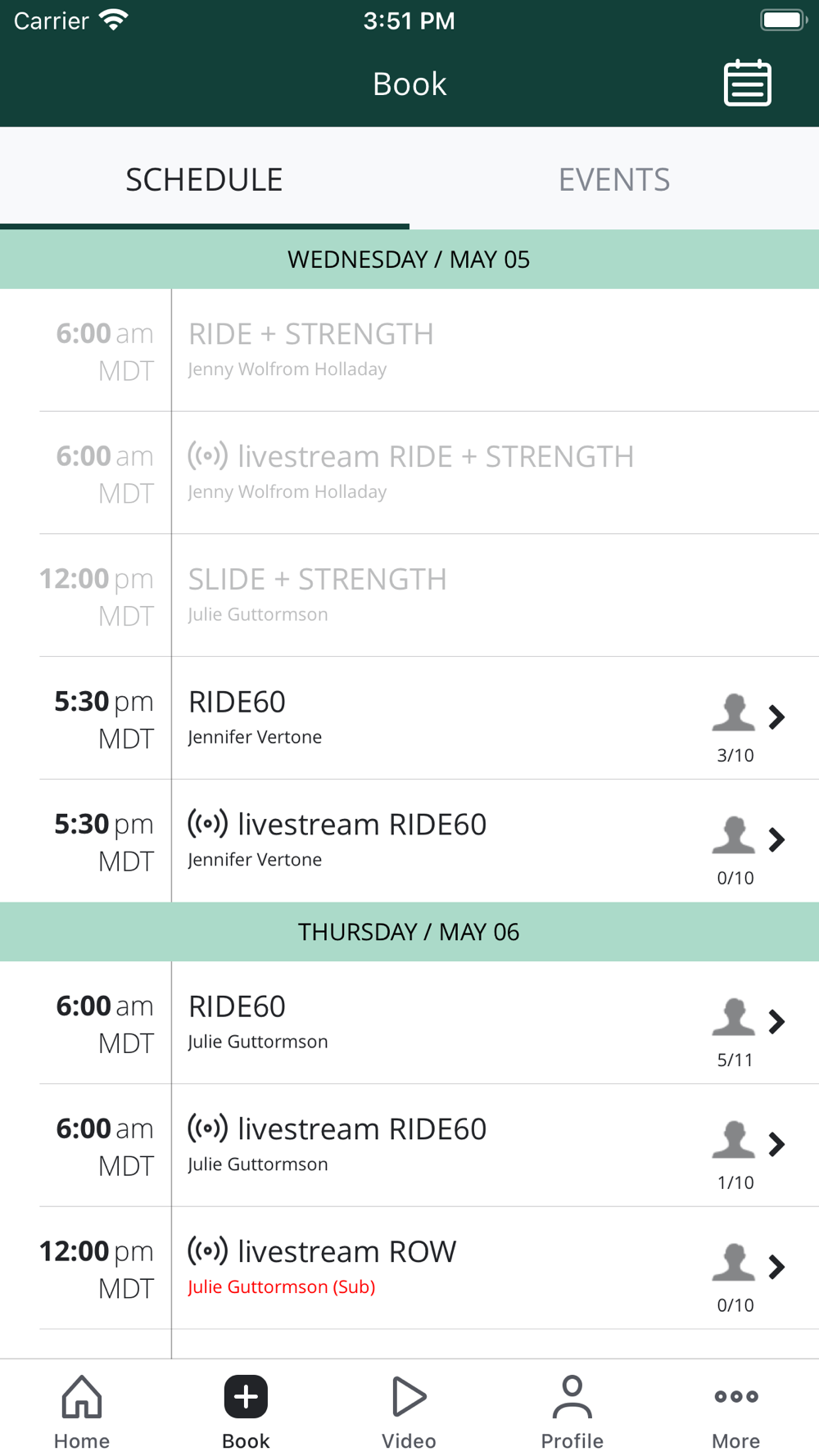Screen dimensions: 819x1456
Task: Tap attendee icon for Wednesday 5:30 RIDE60
Action: (x=733, y=712)
